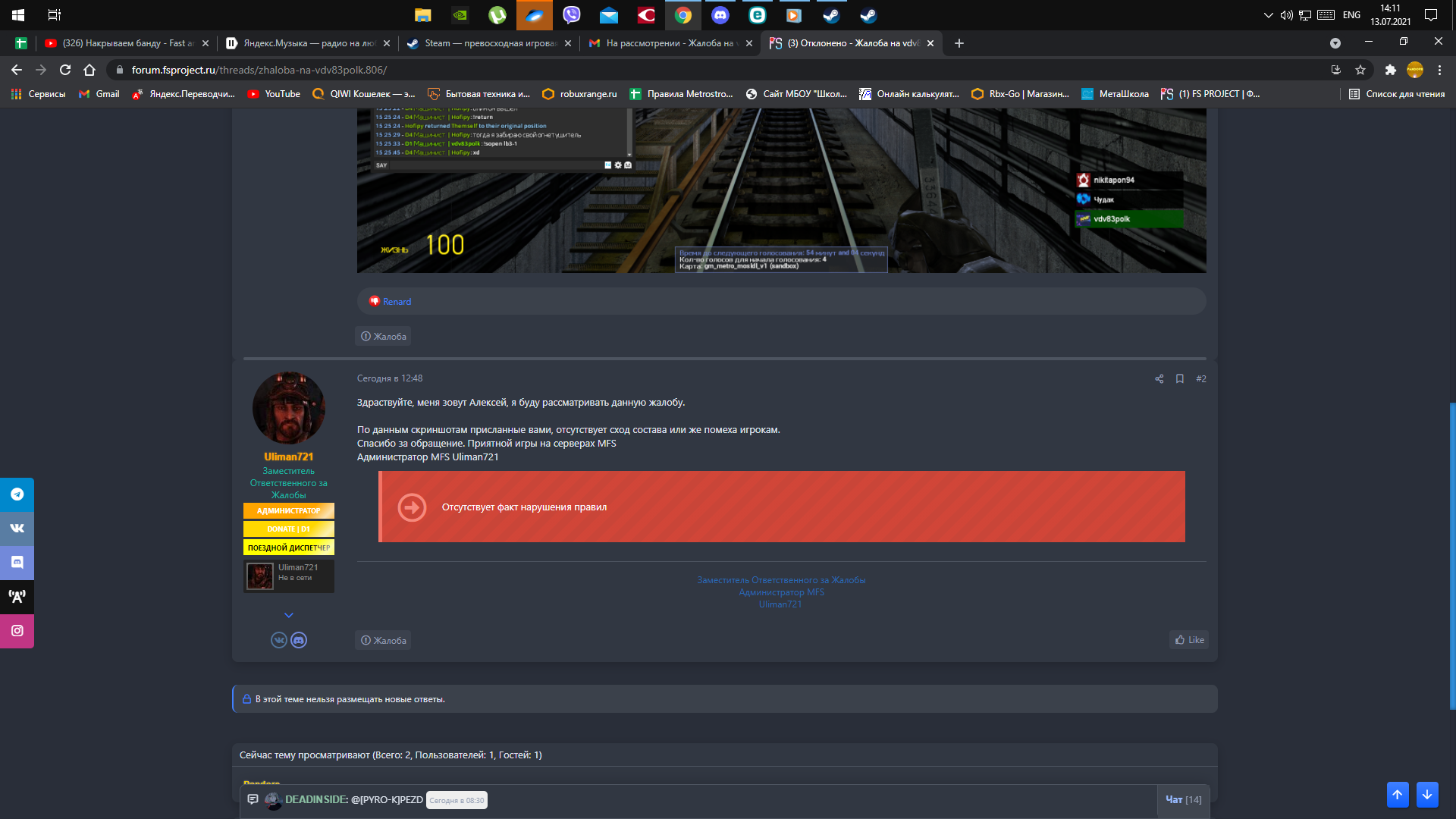The image size is (1456, 819).
Task: Open Discord link in left social sidebar
Action: click(17, 563)
